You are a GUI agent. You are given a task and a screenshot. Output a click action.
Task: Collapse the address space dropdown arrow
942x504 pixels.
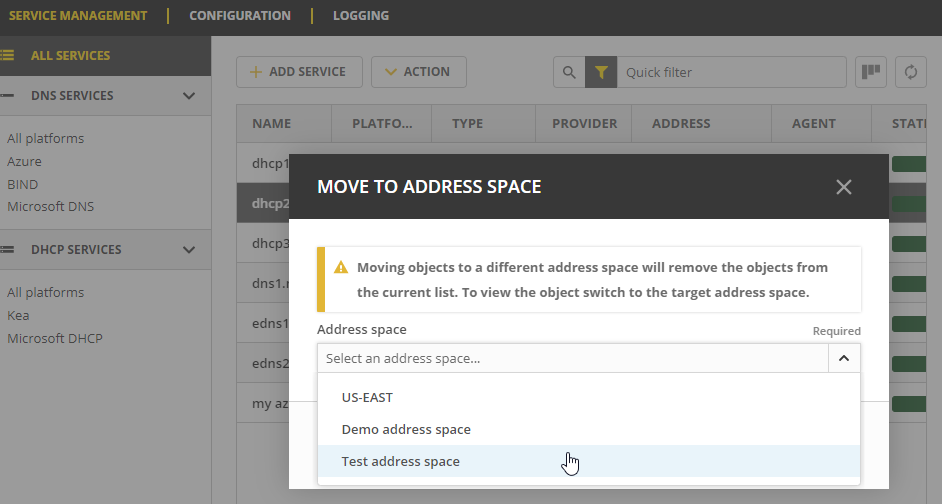coord(843,358)
